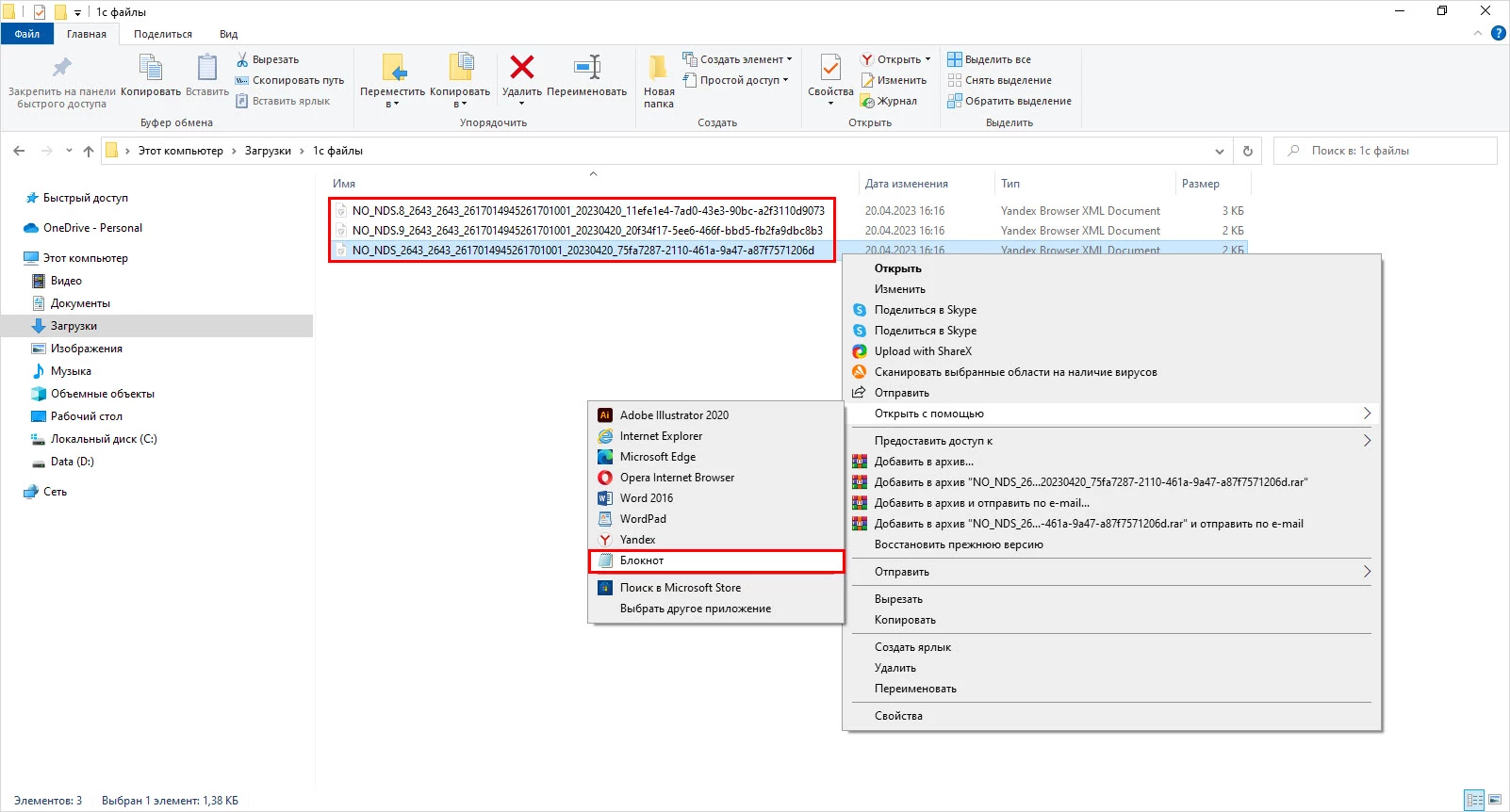Click Изменить in the ribbon Open group

point(895,80)
